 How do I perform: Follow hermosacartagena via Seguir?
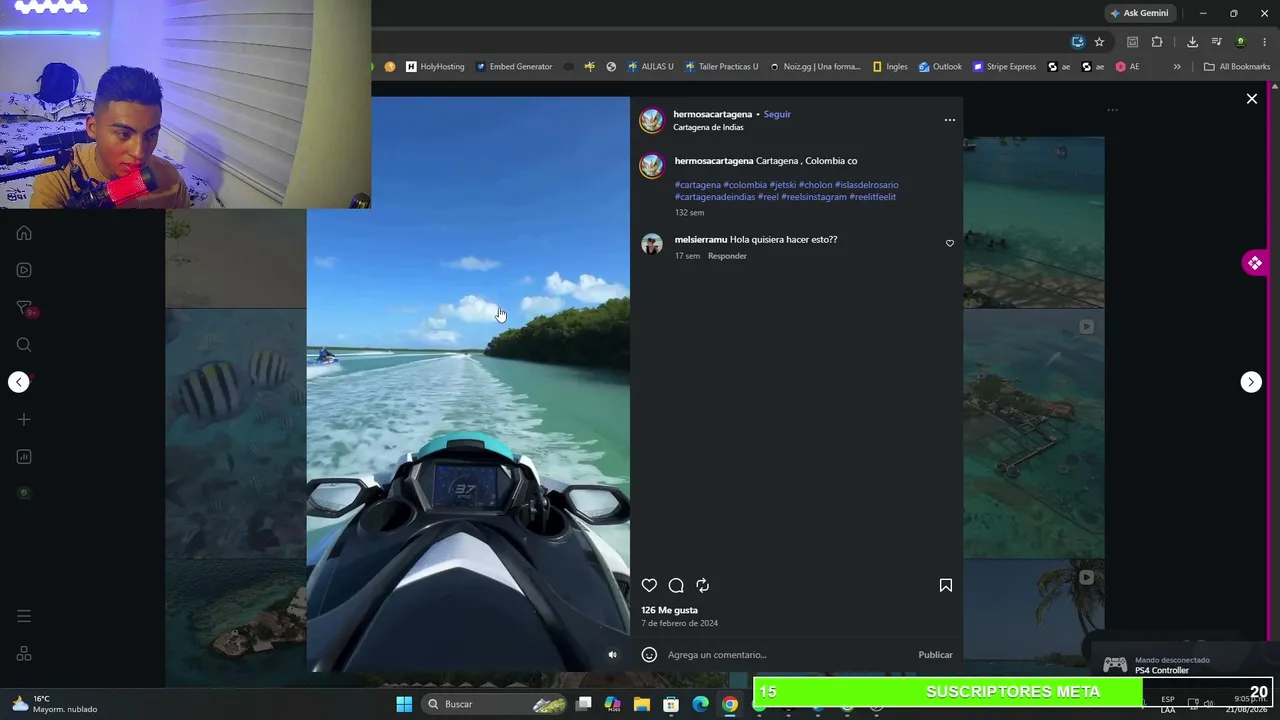pos(777,114)
